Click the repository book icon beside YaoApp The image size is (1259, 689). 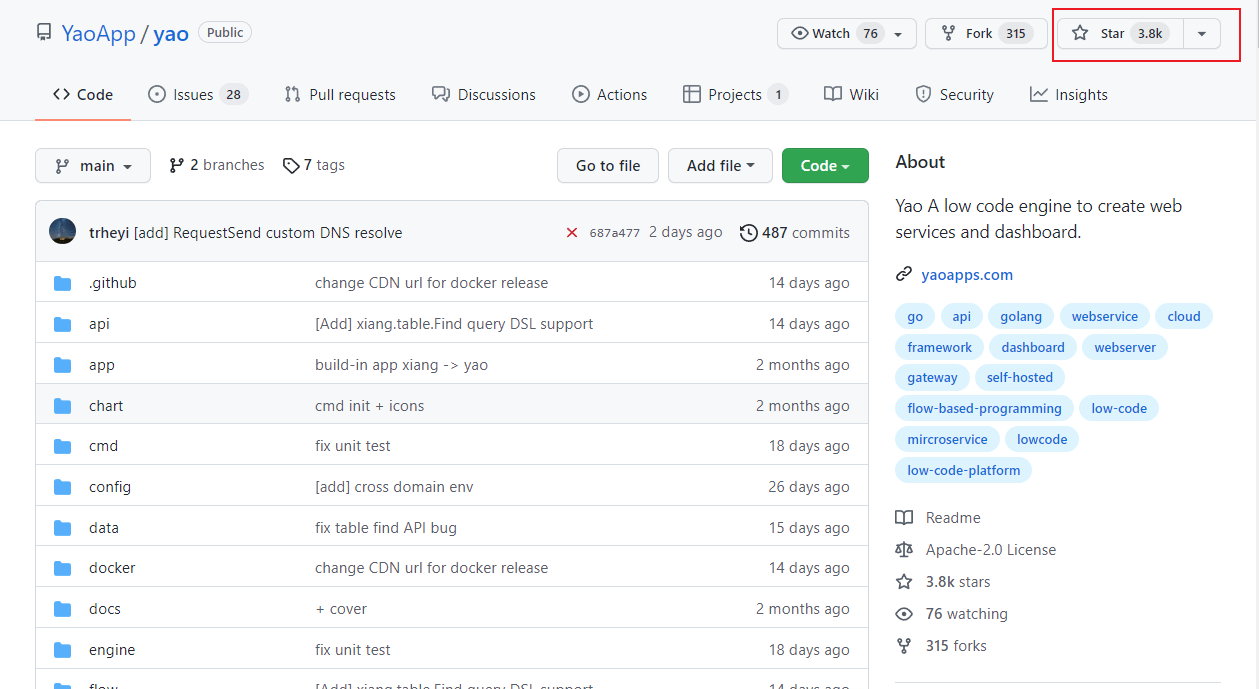click(x=44, y=33)
